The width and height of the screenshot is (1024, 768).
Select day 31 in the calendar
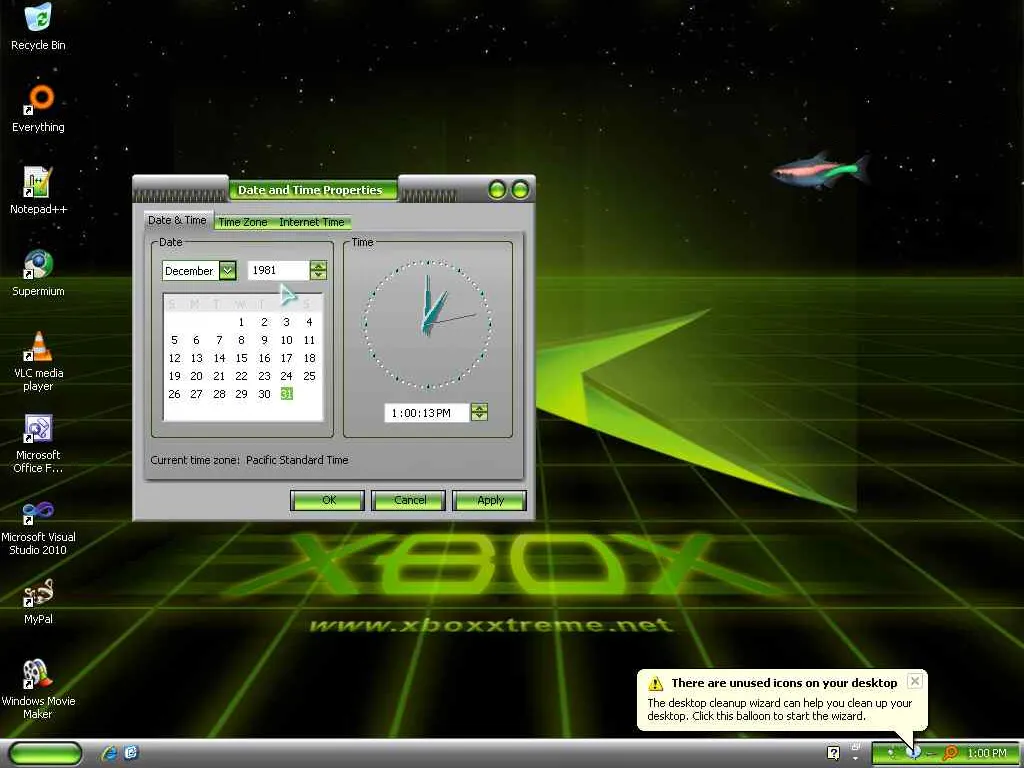click(287, 394)
